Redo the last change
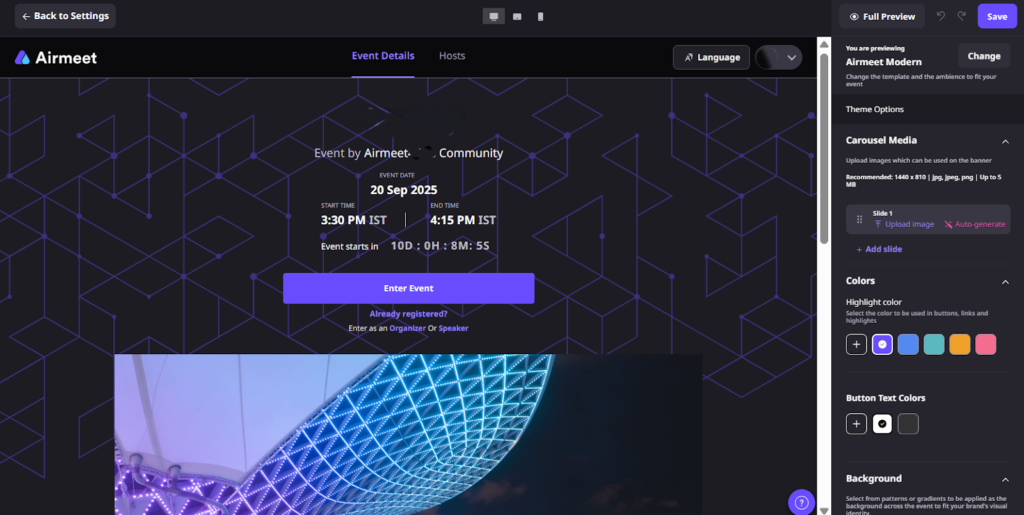This screenshot has width=1024, height=515. [961, 16]
